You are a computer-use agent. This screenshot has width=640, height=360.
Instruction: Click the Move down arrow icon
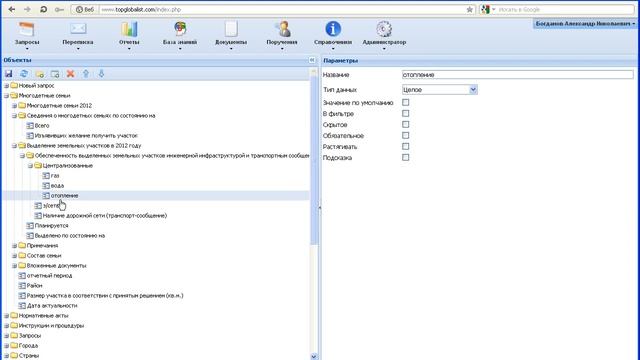pos(101,73)
